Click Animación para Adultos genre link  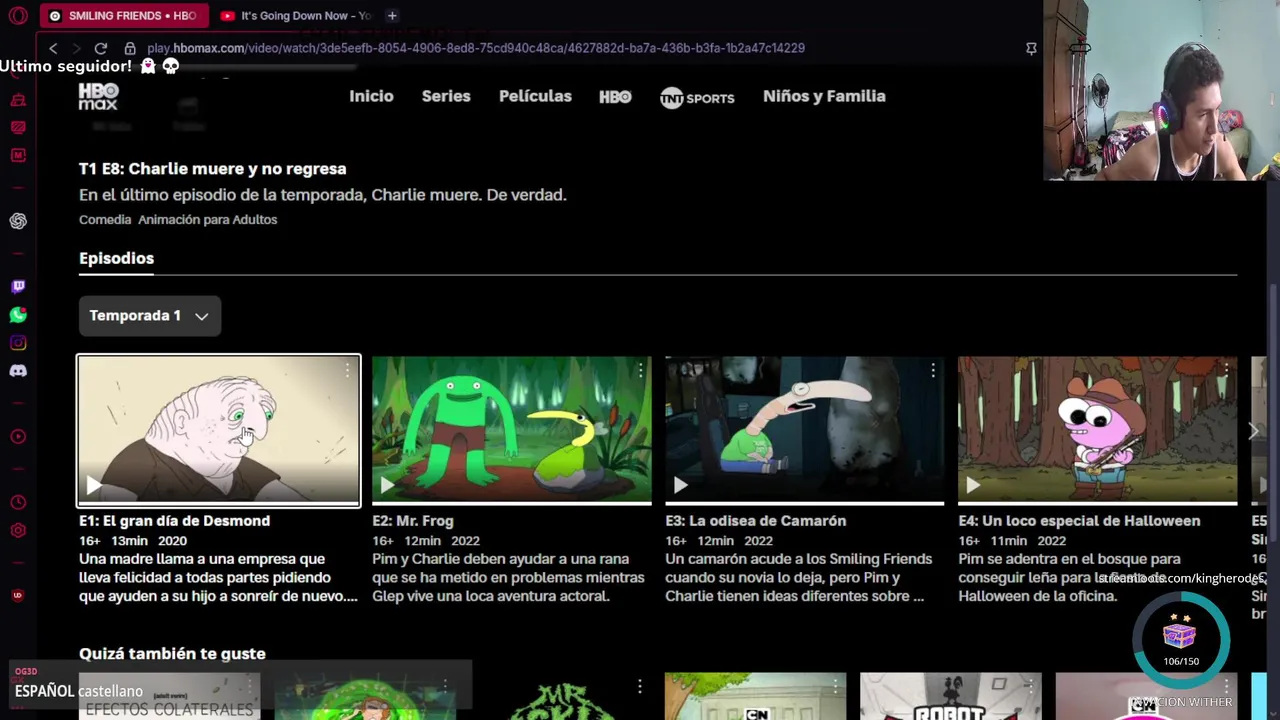(x=207, y=219)
